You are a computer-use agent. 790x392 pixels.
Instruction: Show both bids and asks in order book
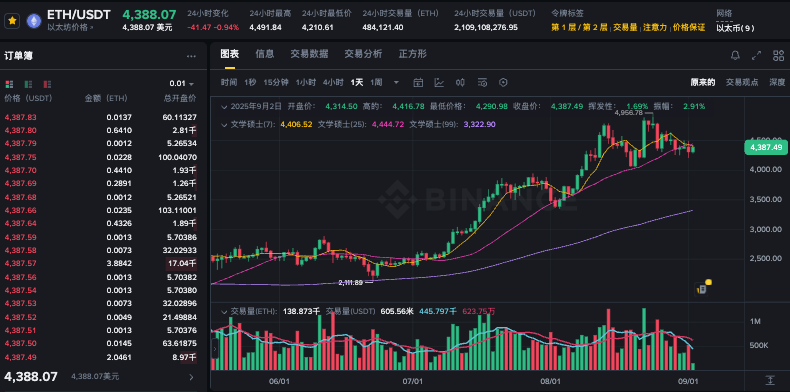9,84
